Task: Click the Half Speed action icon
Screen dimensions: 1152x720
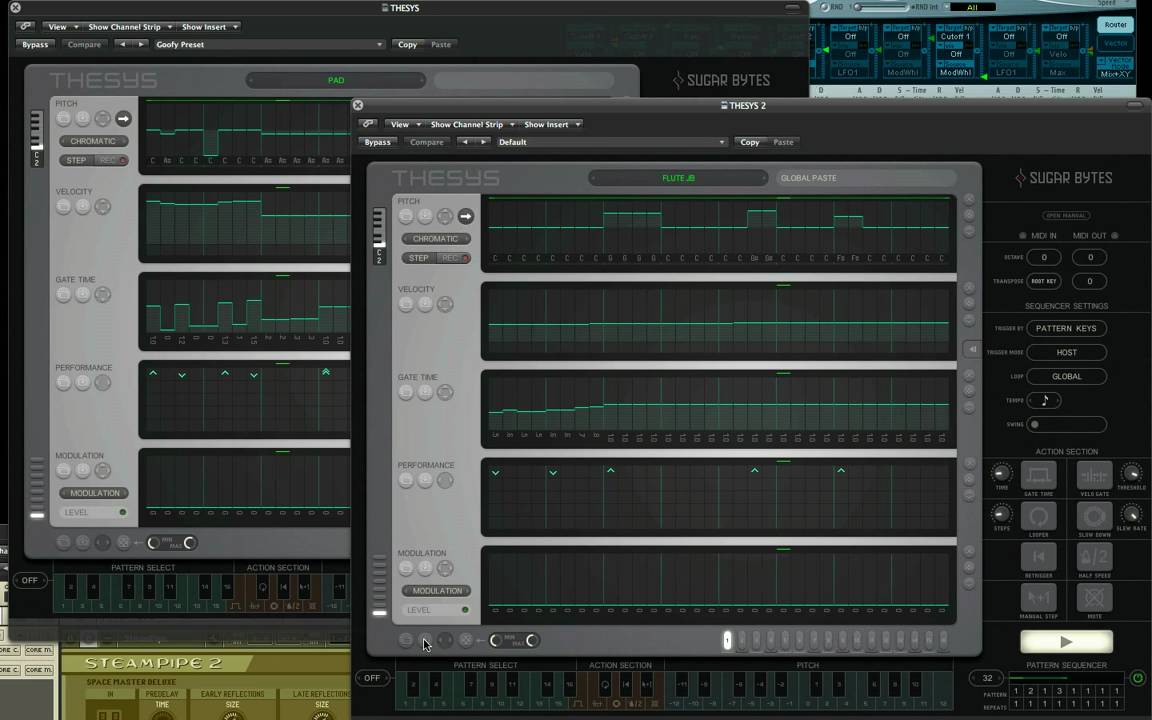Action: tap(1094, 557)
